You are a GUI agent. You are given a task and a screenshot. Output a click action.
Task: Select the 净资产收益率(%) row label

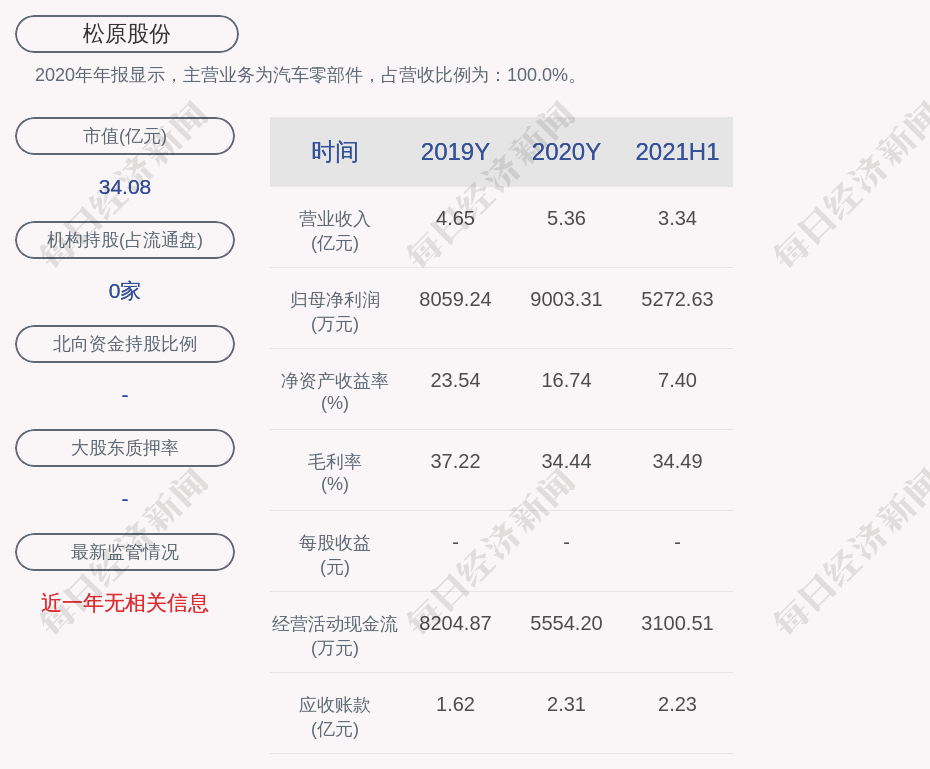click(334, 392)
